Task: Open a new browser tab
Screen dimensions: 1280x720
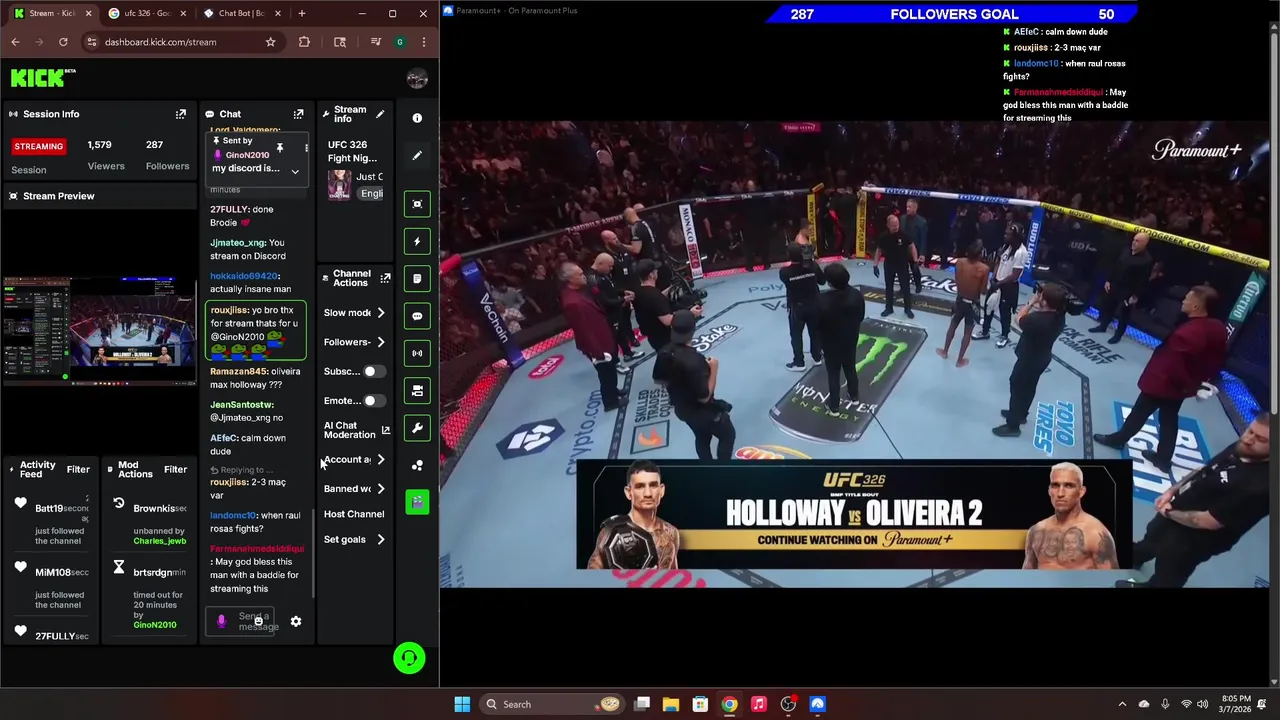Action: click(302, 13)
